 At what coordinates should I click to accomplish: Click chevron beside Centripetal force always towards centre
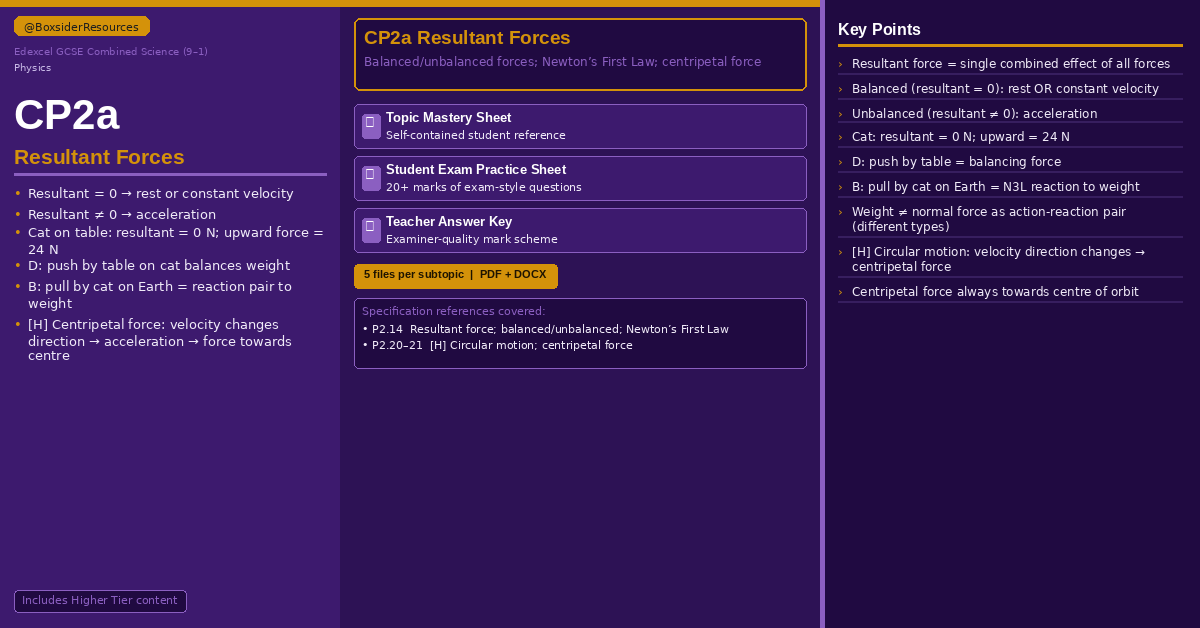point(840,292)
